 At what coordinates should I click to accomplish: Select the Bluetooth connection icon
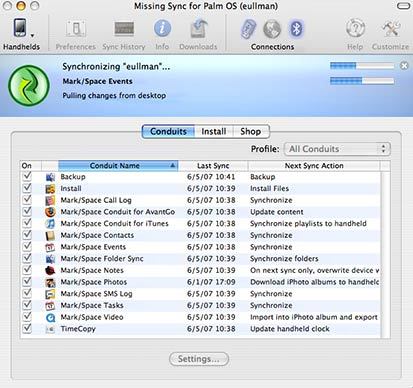point(296,29)
